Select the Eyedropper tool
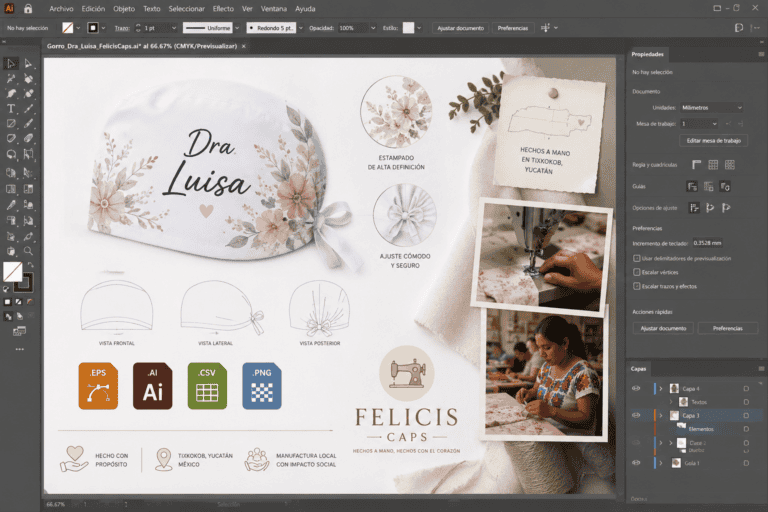Screen dimensions: 768x512 11,205
